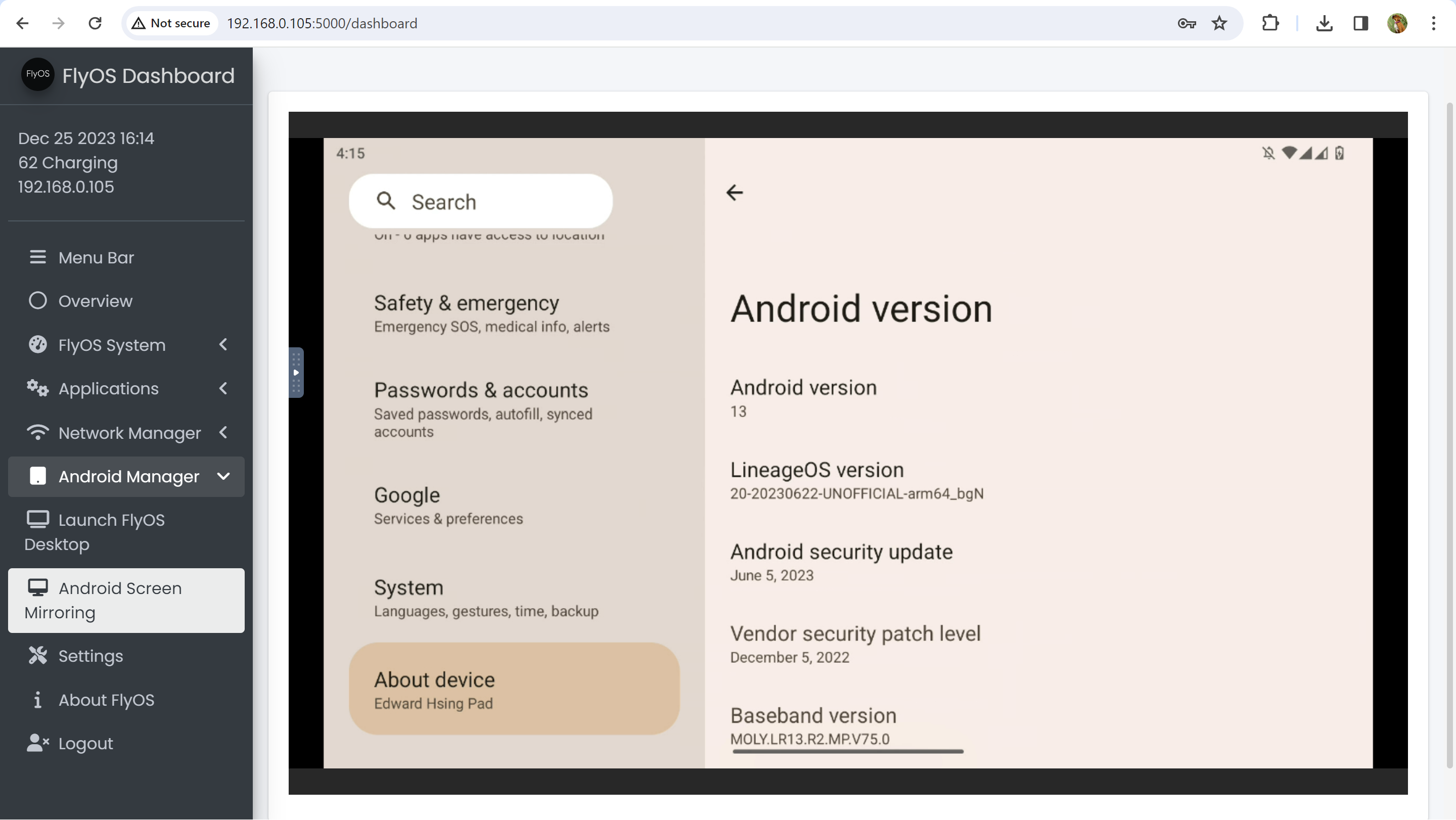Reload the dashboard page
Viewport: 1456px width, 820px height.
coord(95,23)
